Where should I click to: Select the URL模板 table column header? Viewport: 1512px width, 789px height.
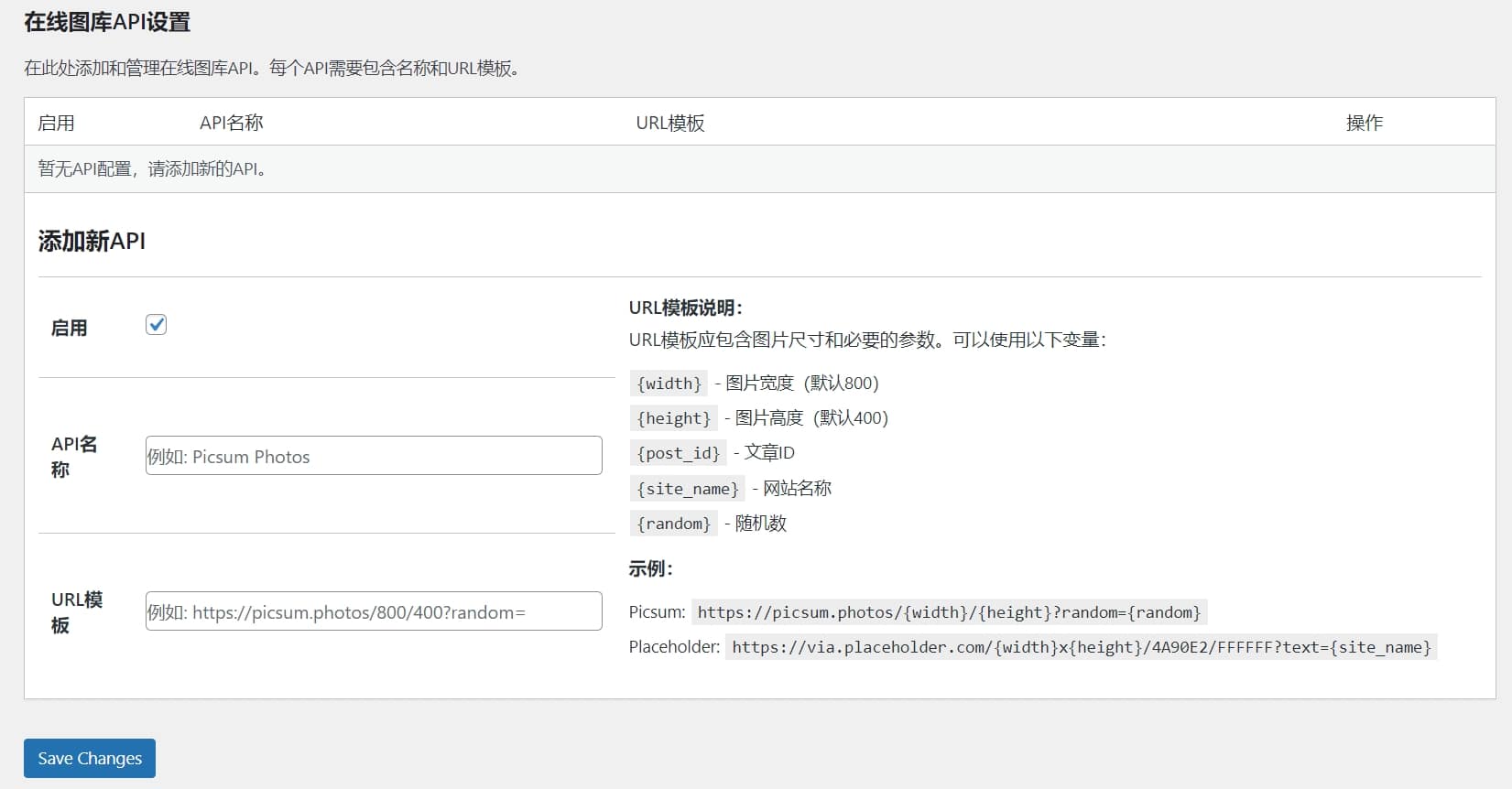(x=669, y=123)
